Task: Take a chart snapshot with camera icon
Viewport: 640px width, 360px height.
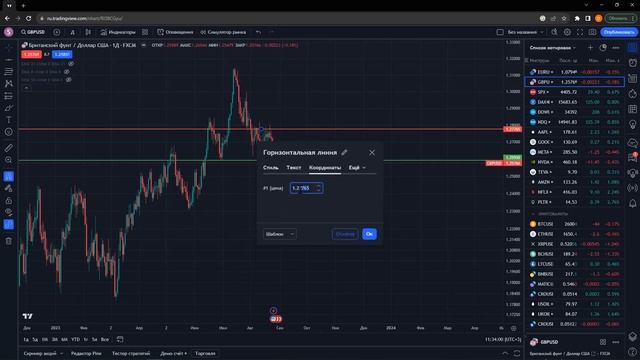Action: coord(592,32)
